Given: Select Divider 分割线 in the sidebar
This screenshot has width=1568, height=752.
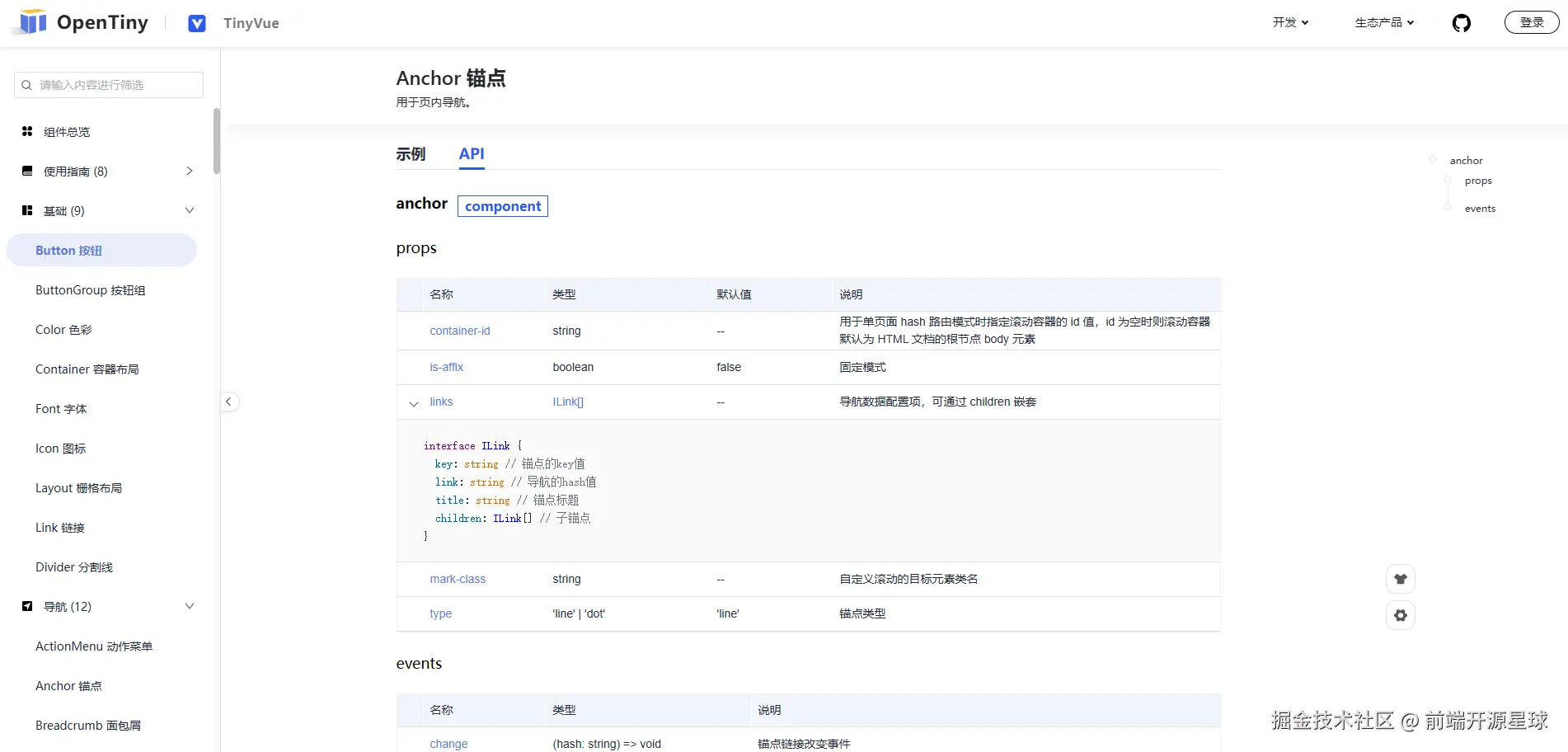Looking at the screenshot, I should (74, 567).
